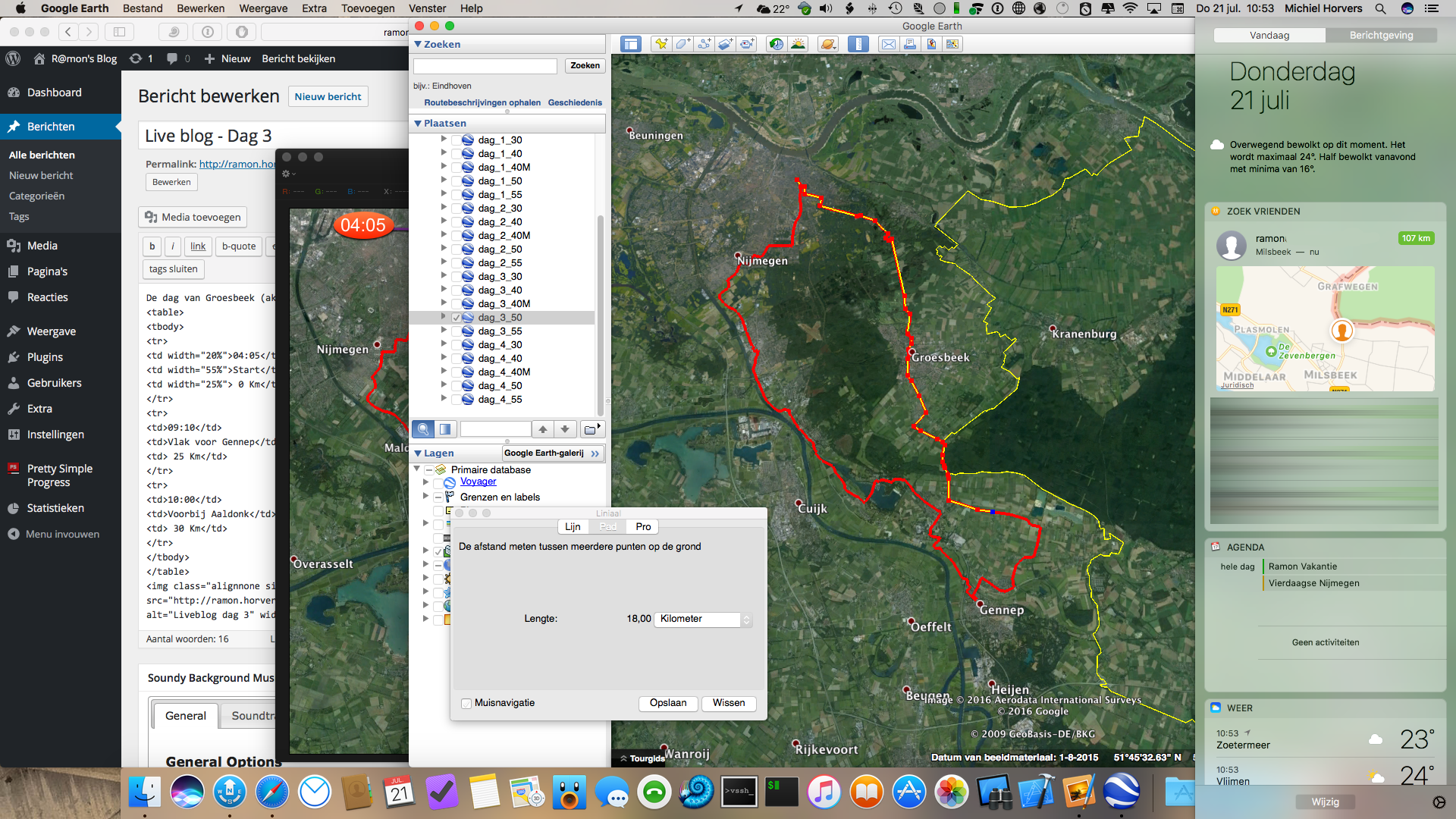The height and width of the screenshot is (819, 1456).
Task: Click the Opslaan button
Action: pyautogui.click(x=667, y=703)
